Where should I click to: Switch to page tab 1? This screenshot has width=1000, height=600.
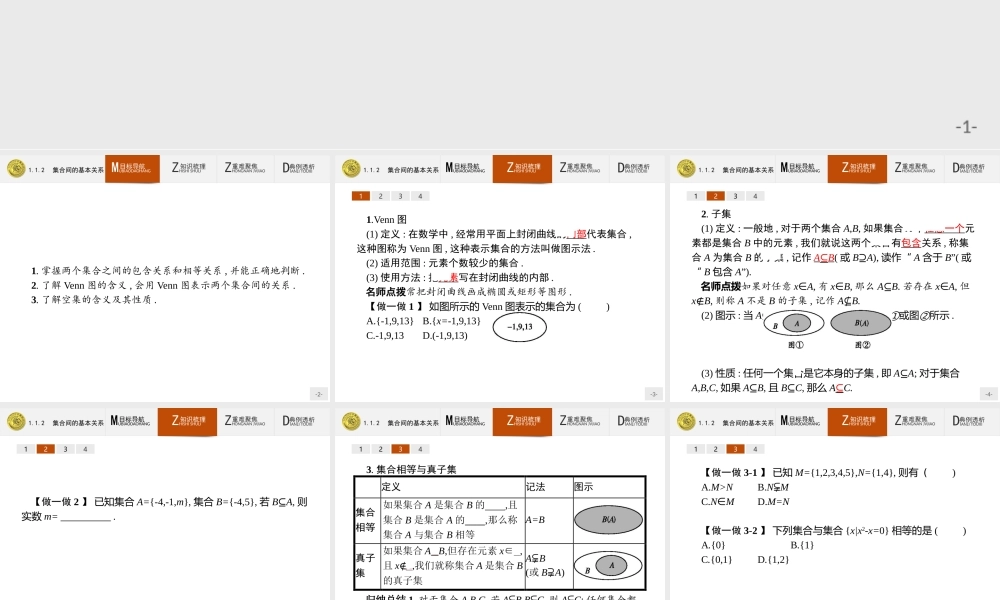(362, 196)
